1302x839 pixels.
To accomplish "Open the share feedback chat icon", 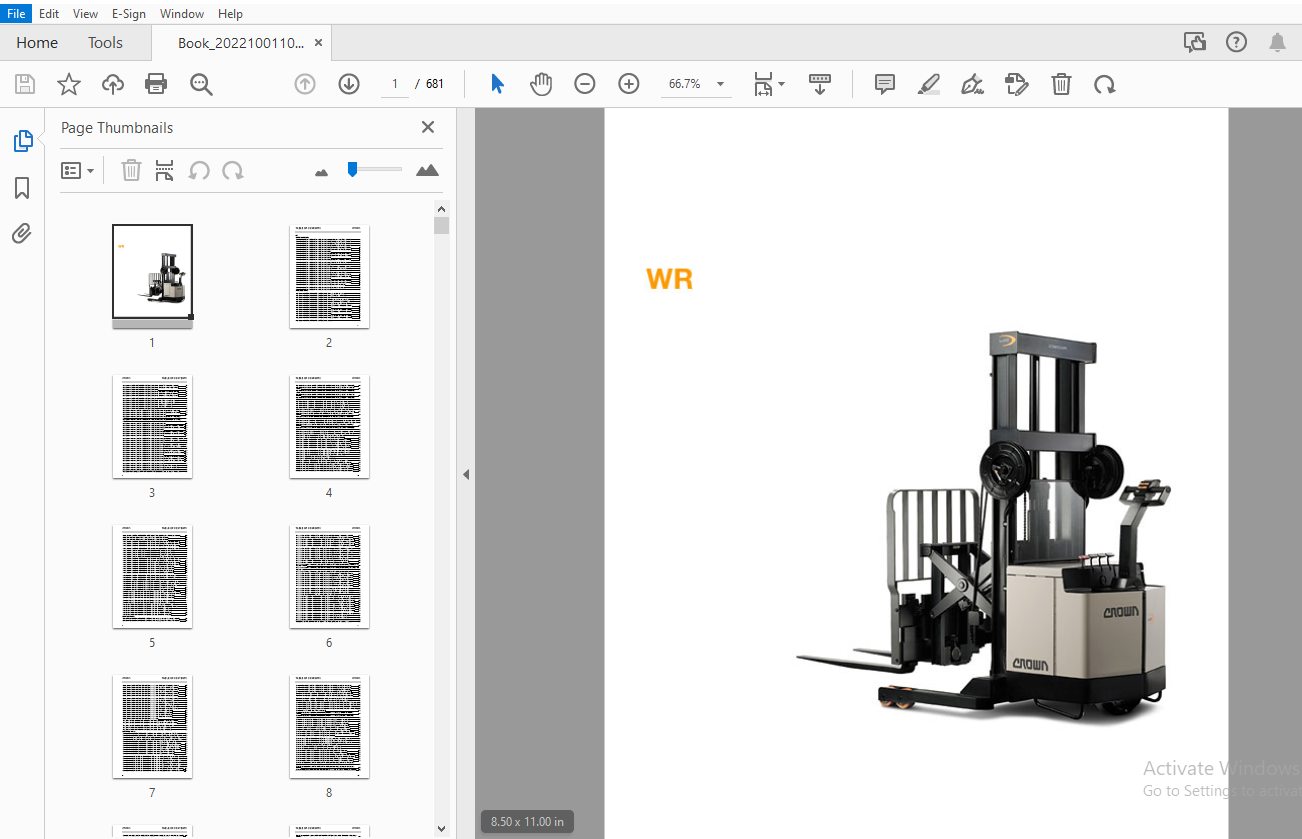I will click(x=1194, y=42).
